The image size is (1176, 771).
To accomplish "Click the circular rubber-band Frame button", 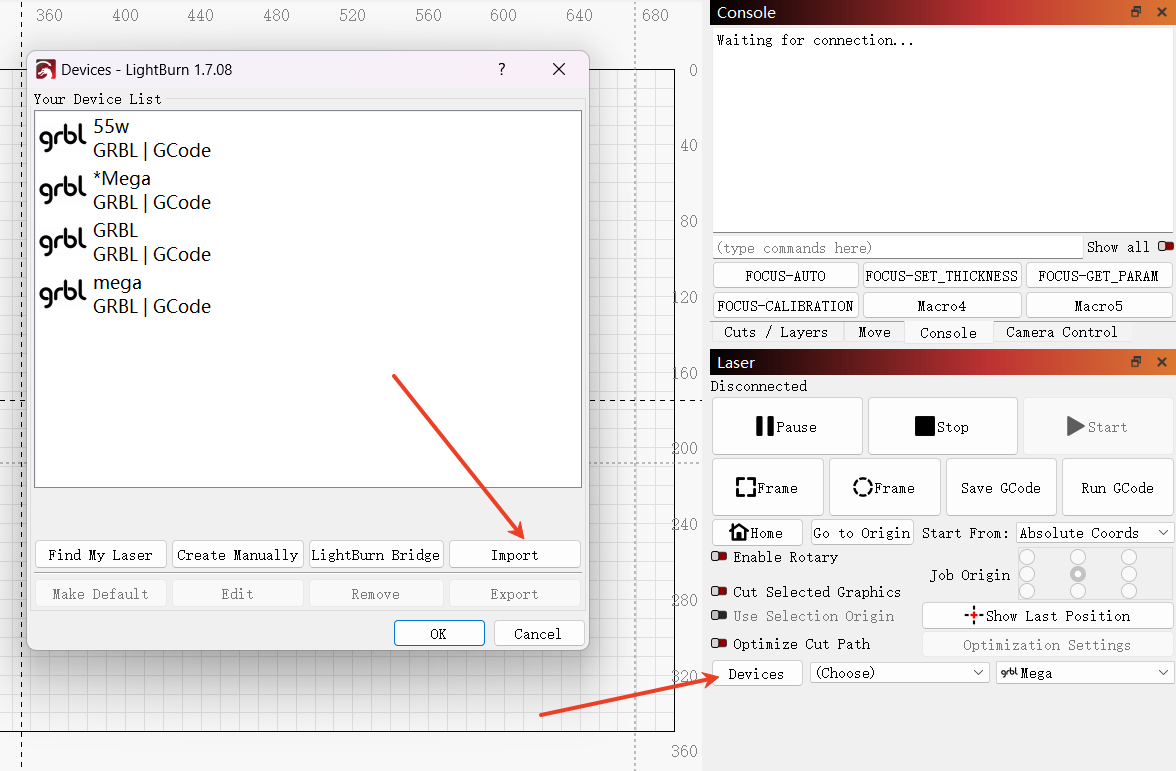I will click(884, 488).
